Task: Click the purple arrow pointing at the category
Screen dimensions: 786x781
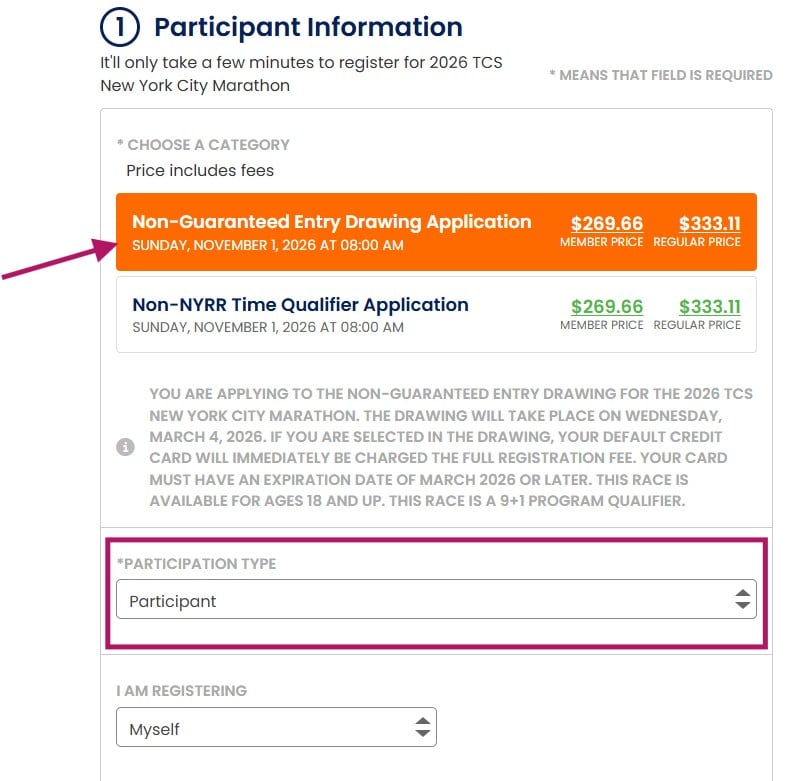Action: [60, 260]
